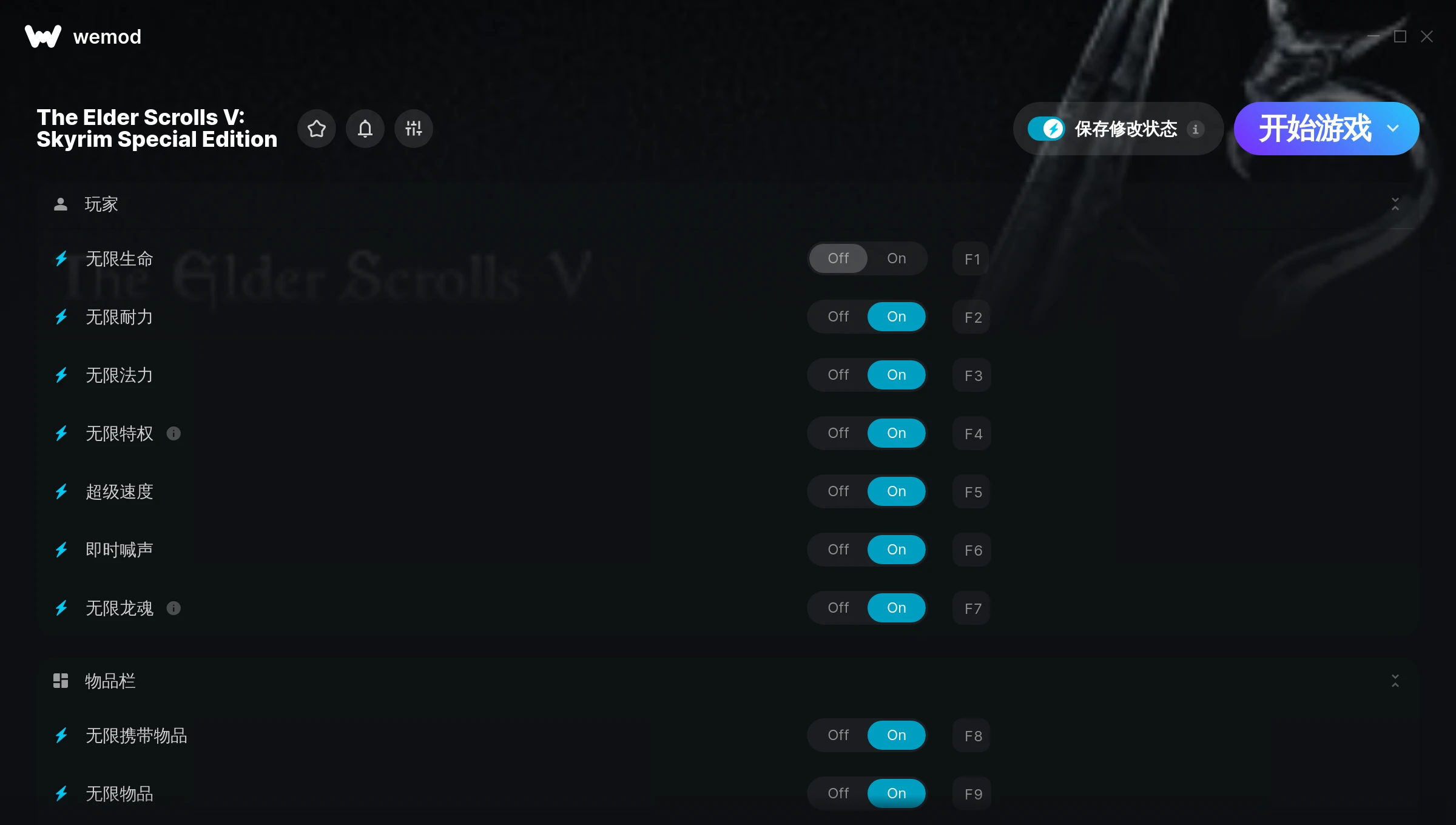The width and height of the screenshot is (1456, 825).
Task: Open the sliders settings icon
Action: coord(414,129)
